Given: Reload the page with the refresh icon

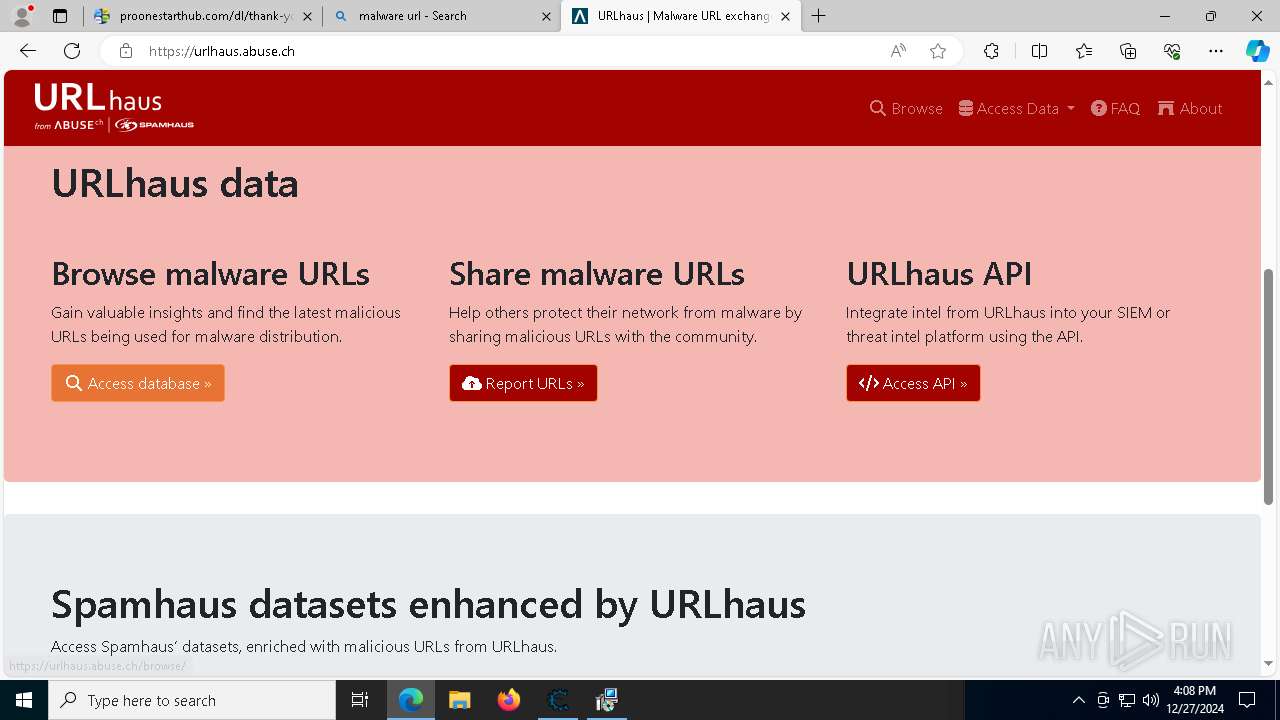Looking at the screenshot, I should [x=72, y=51].
